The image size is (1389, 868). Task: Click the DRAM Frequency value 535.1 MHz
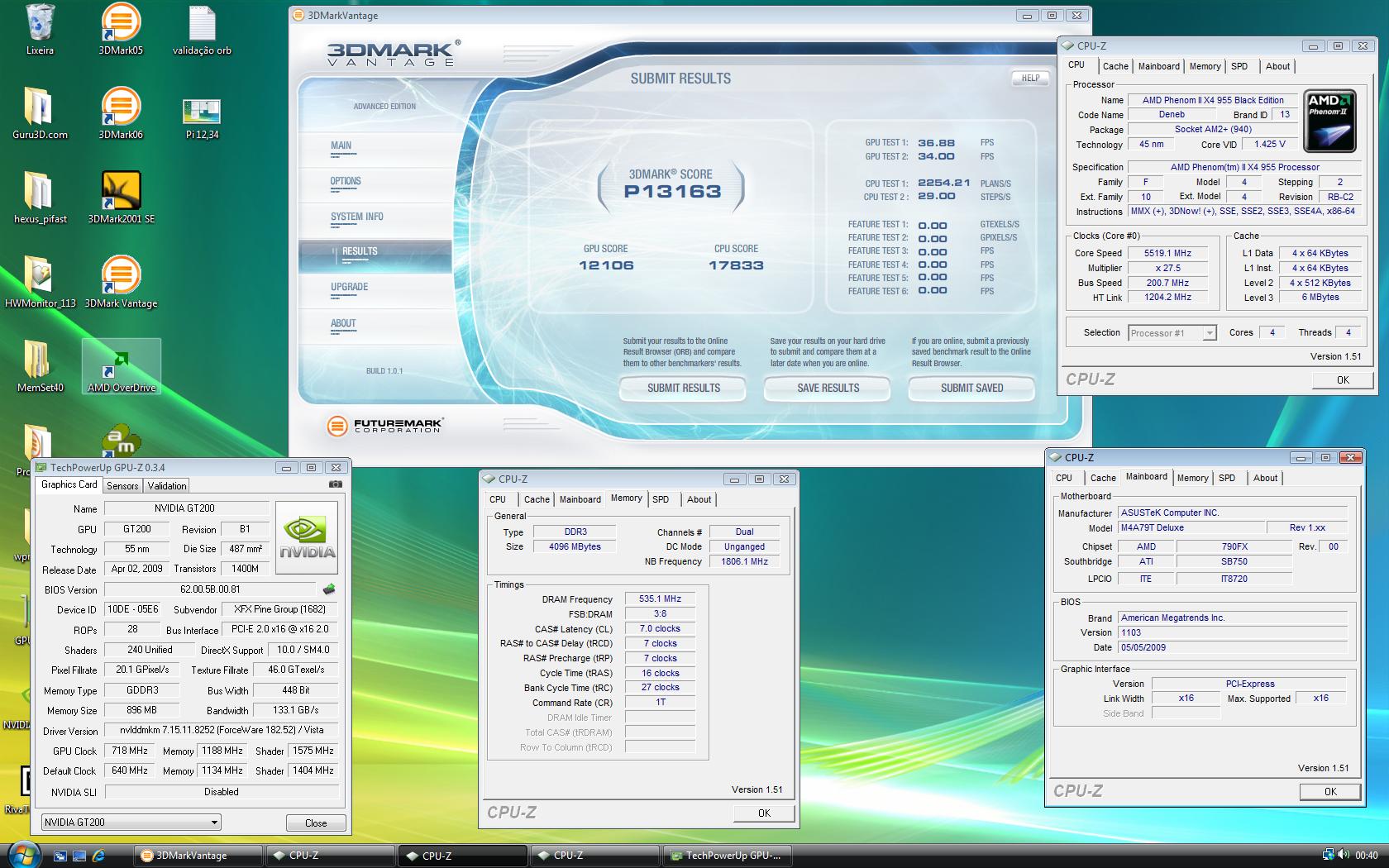[660, 599]
